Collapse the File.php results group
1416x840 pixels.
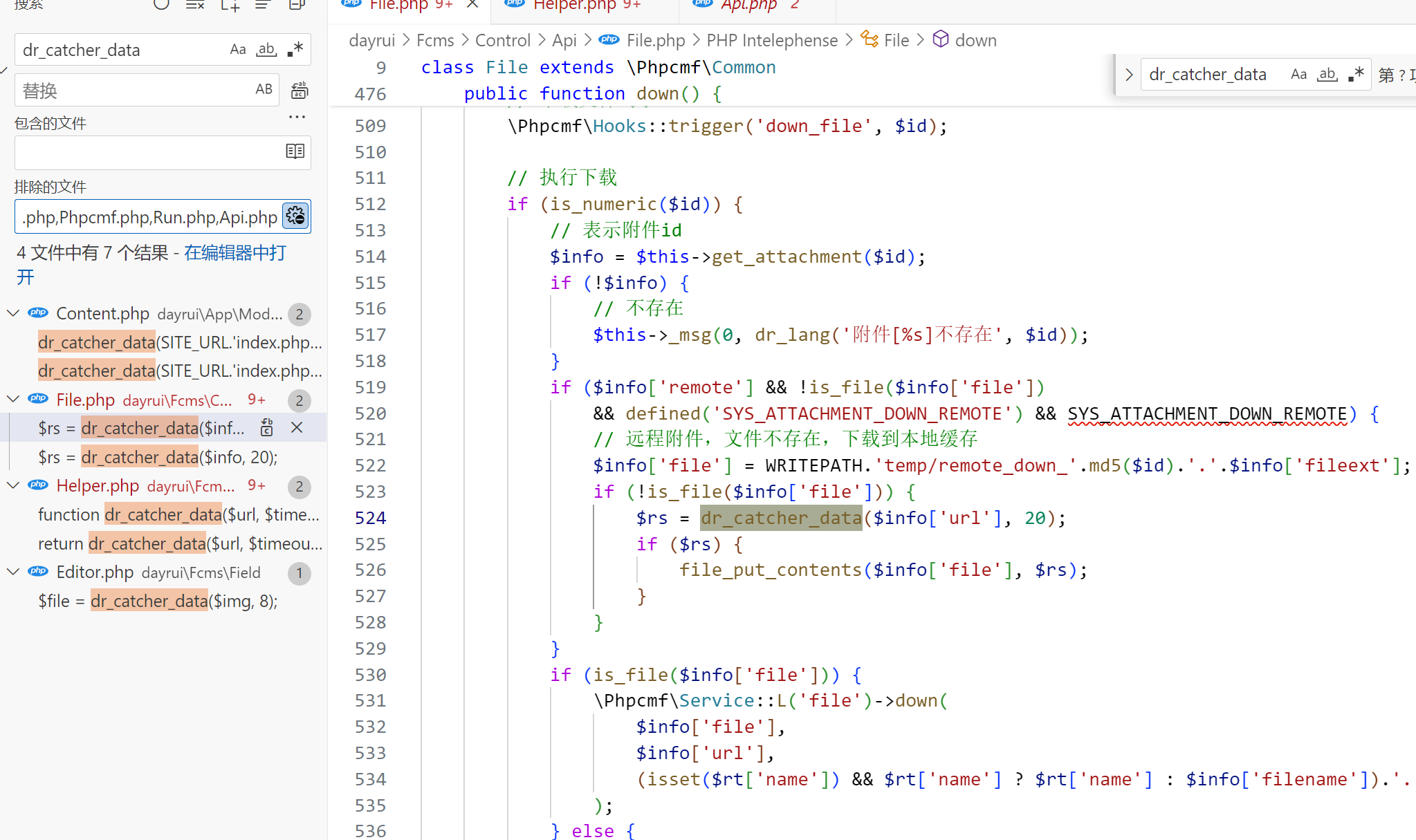pyautogui.click(x=12, y=399)
